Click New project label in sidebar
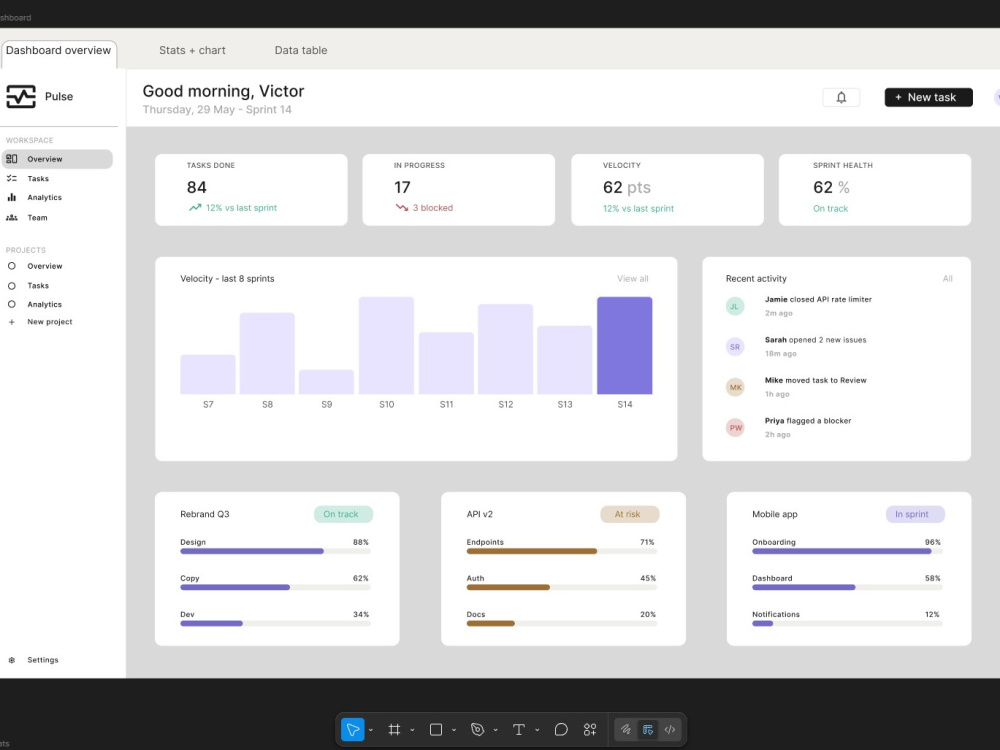The height and width of the screenshot is (750, 1000). [x=50, y=322]
